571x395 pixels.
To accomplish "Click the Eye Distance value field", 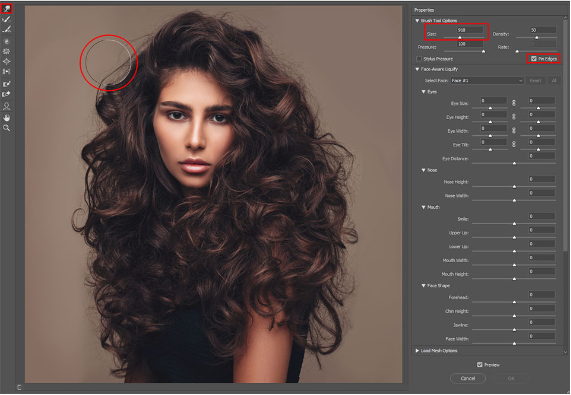I will coord(542,156).
